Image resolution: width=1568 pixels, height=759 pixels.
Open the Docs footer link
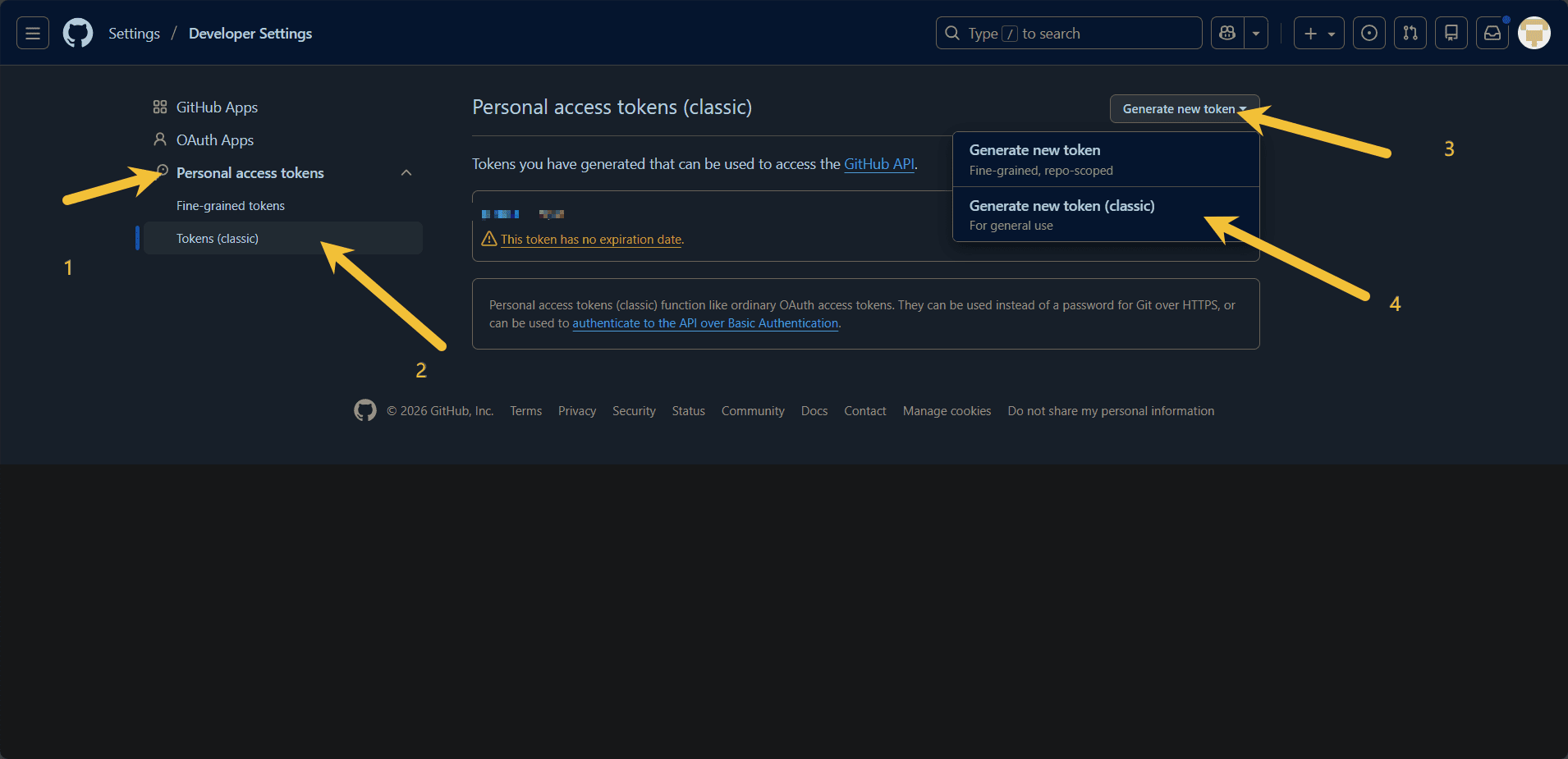click(x=814, y=411)
